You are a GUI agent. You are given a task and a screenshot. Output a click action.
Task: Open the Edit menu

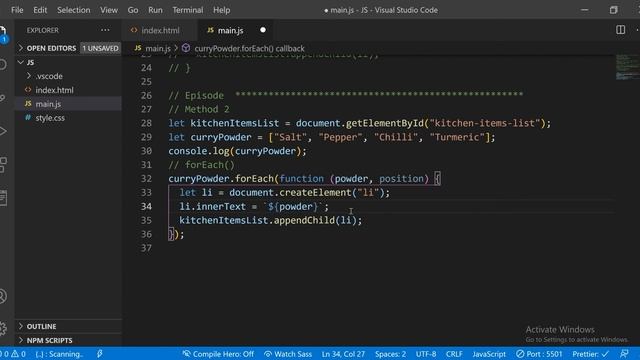pyautogui.click(x=40, y=10)
